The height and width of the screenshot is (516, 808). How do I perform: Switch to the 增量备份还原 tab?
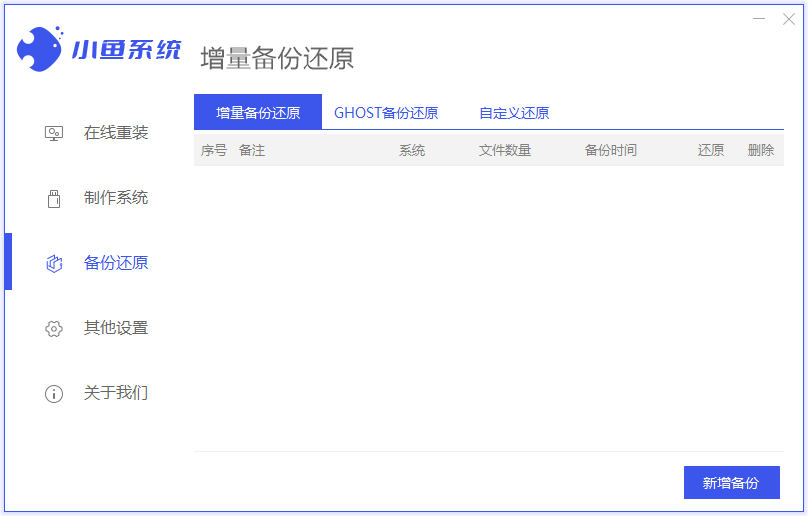pyautogui.click(x=258, y=112)
